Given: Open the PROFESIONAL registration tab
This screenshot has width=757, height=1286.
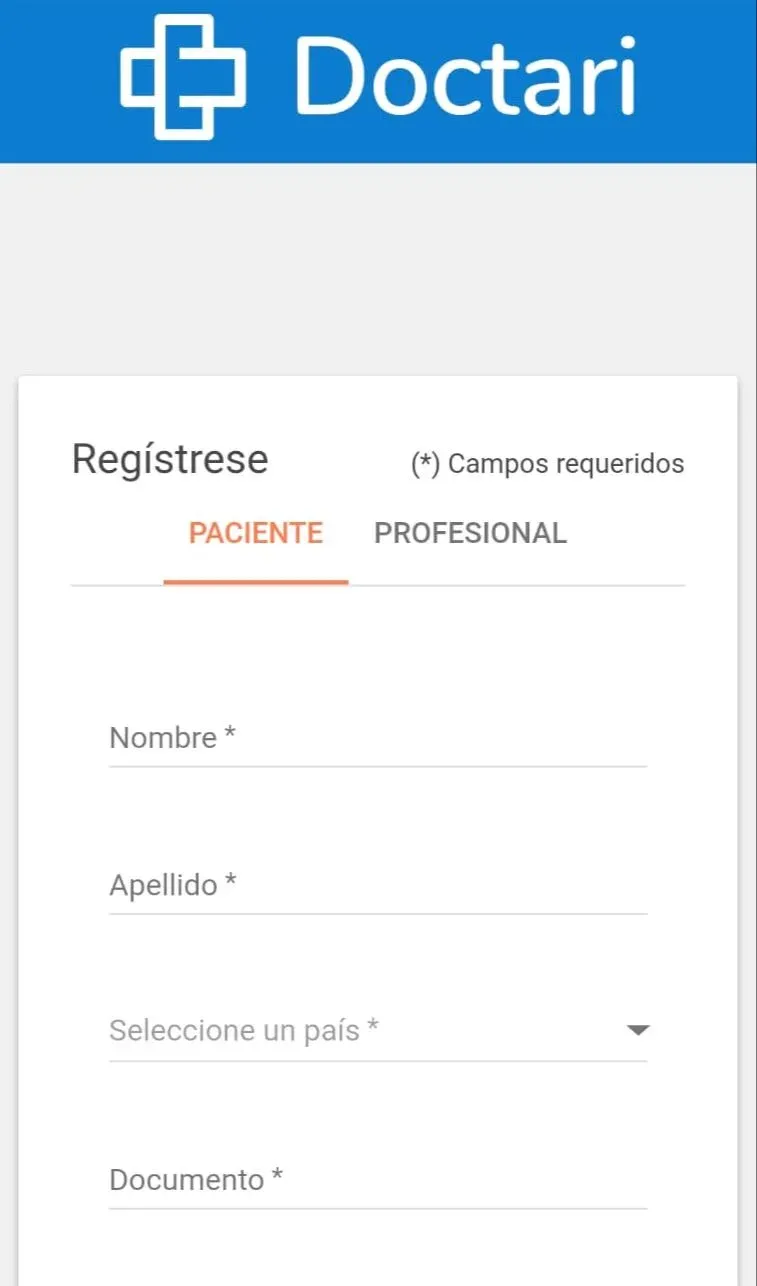Looking at the screenshot, I should (x=470, y=533).
